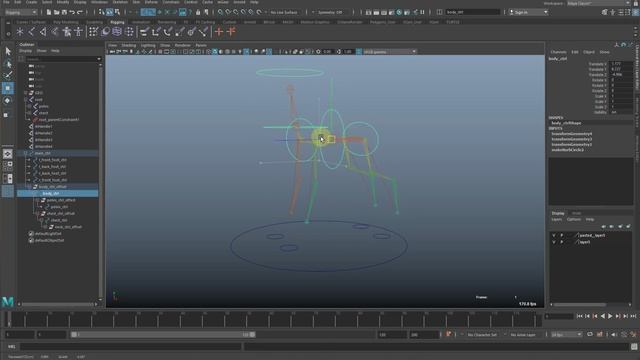Switch to the single perspective layout icon
The image size is (640, 360).
pos(8,154)
